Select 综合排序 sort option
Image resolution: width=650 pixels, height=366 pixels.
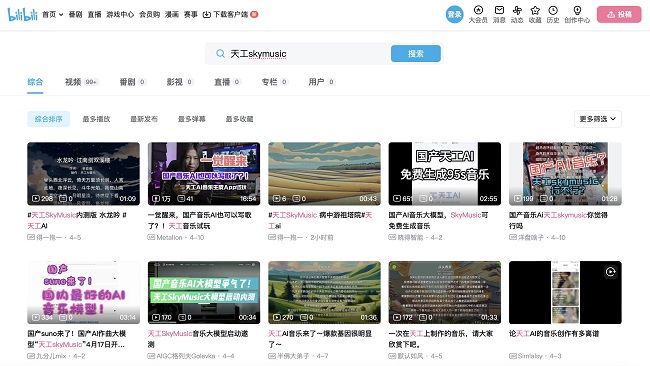point(49,119)
